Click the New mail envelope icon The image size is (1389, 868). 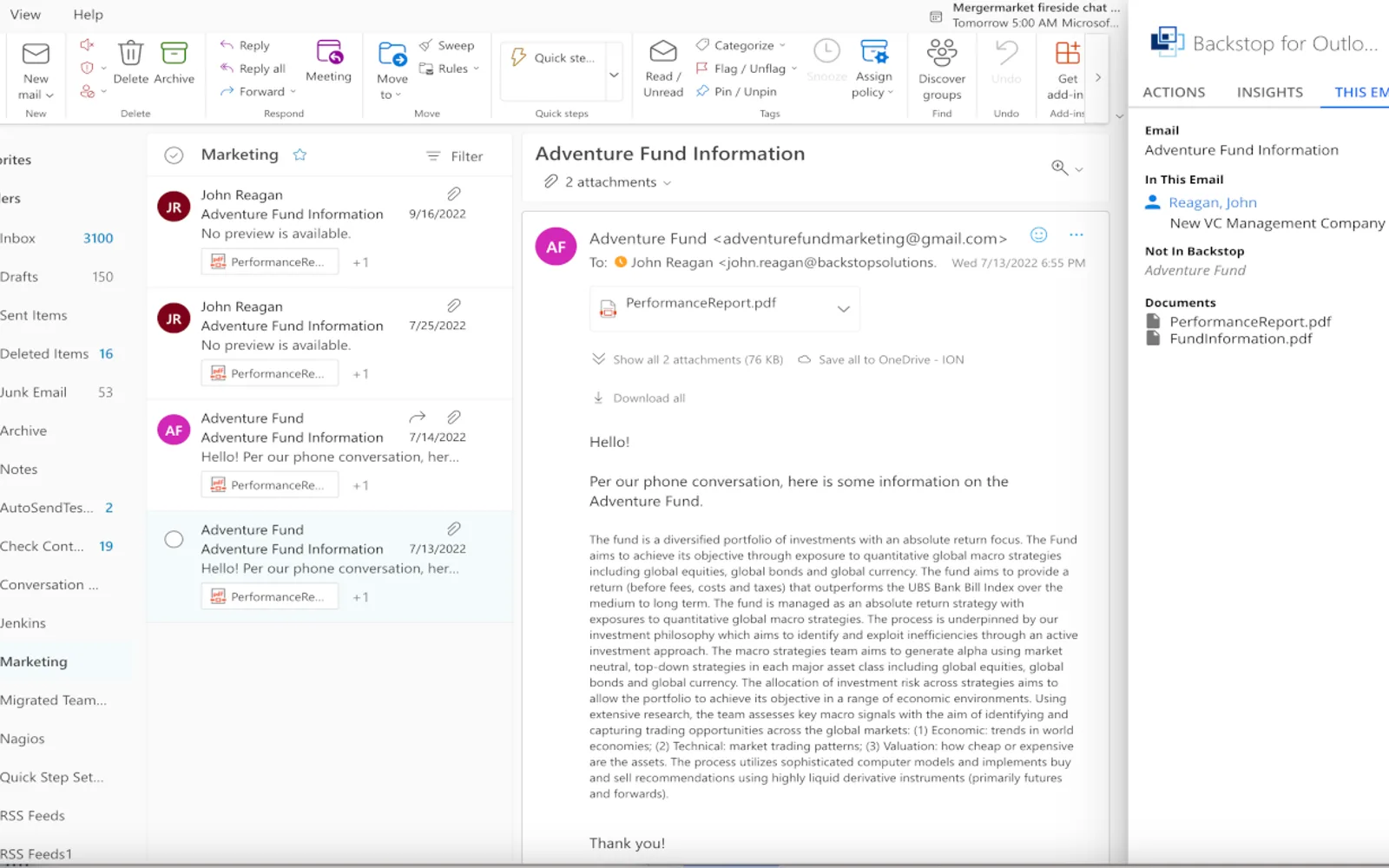tap(36, 54)
